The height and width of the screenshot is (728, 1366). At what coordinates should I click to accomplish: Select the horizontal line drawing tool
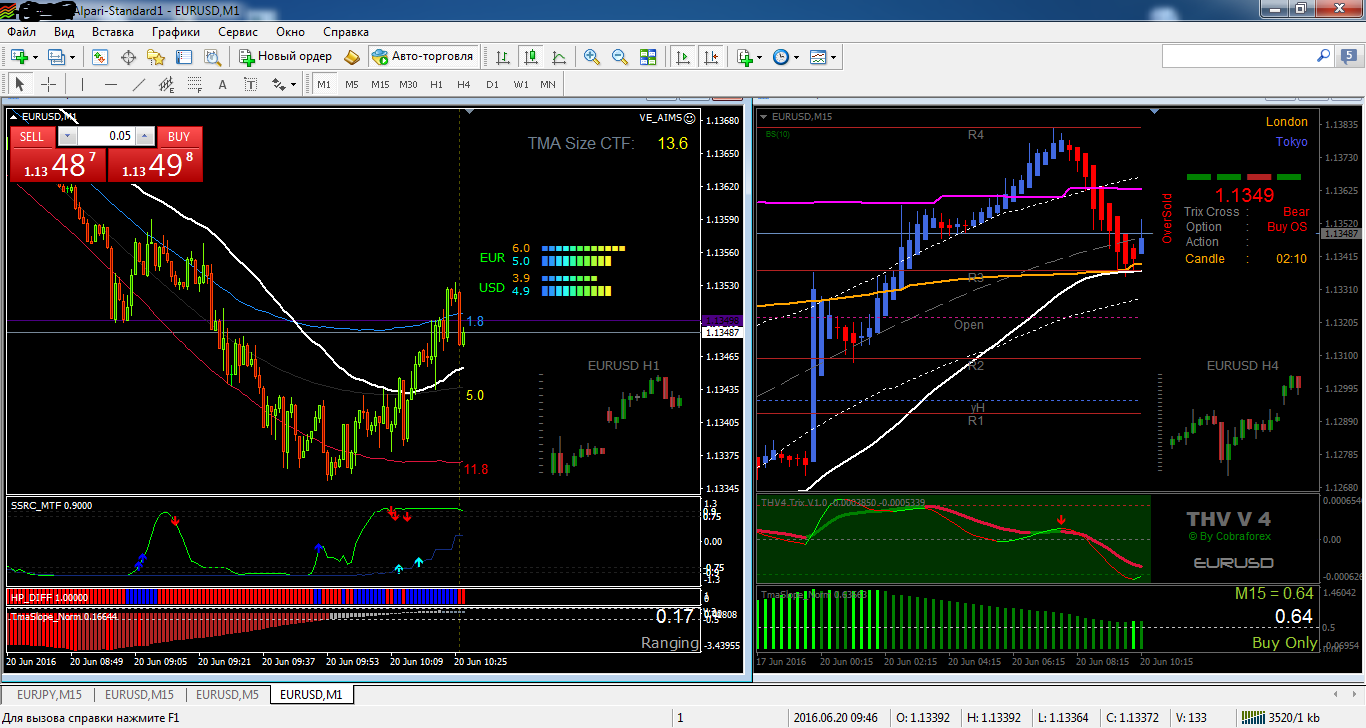[111, 84]
